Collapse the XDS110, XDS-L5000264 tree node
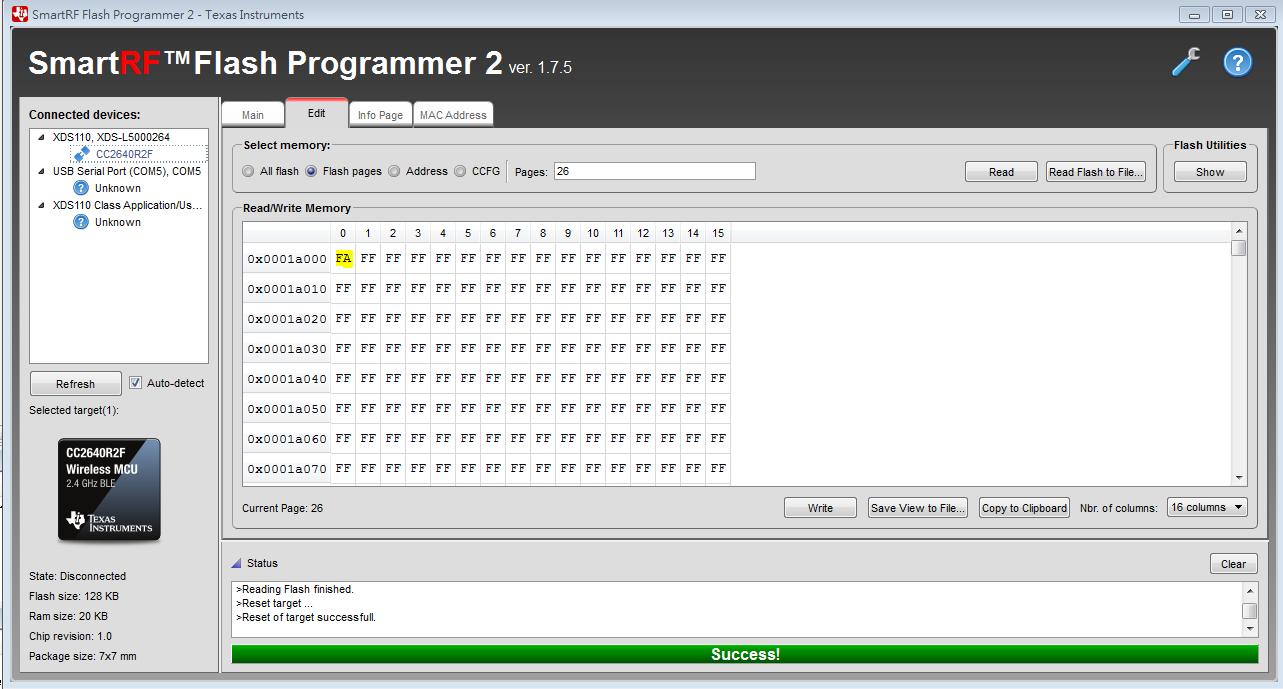 [x=41, y=137]
